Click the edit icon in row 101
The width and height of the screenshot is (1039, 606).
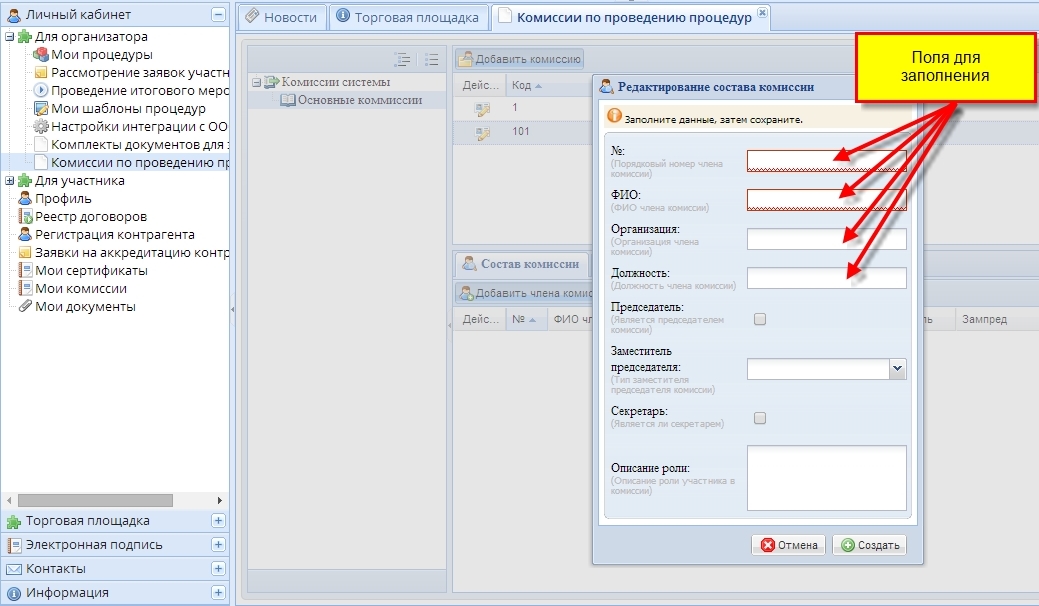point(482,133)
